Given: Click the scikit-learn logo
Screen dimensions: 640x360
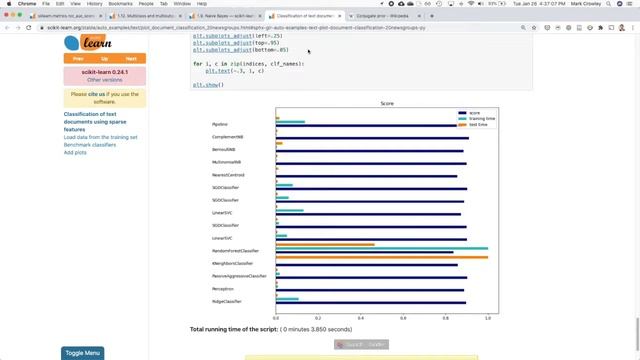Looking at the screenshot, I should pyautogui.click(x=88, y=42).
